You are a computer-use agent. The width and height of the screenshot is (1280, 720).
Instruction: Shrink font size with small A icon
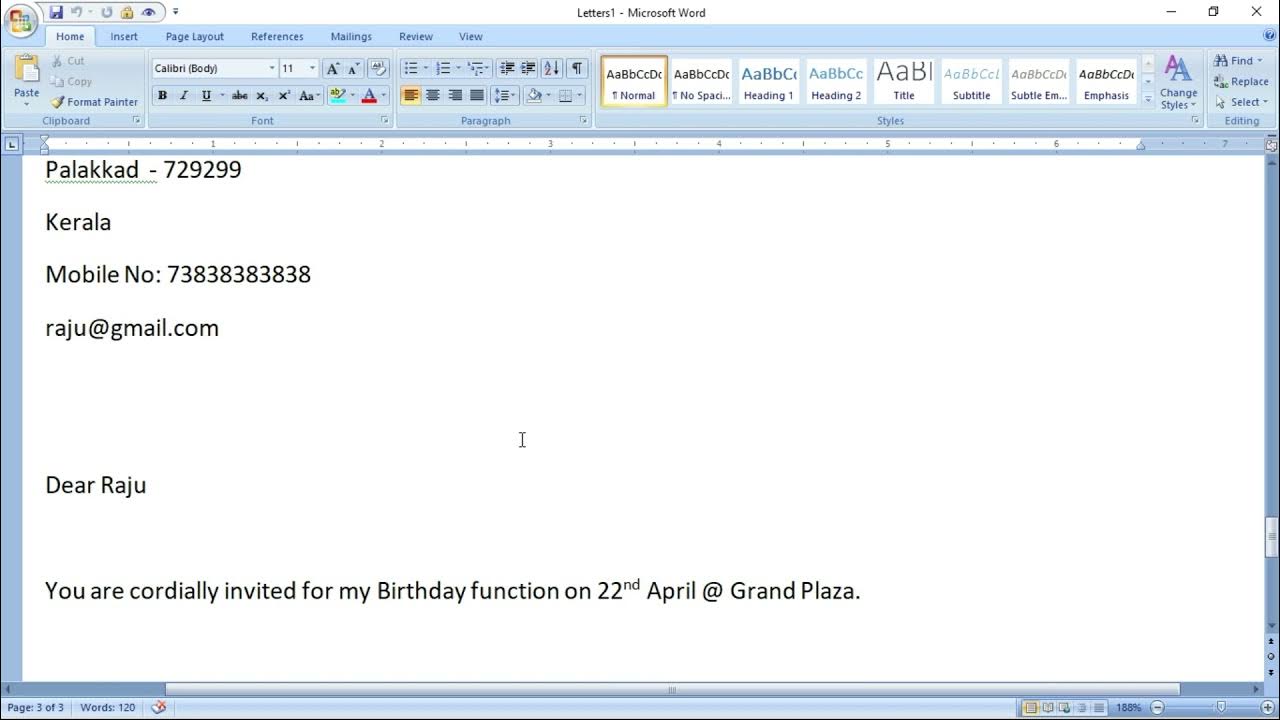[x=353, y=68]
